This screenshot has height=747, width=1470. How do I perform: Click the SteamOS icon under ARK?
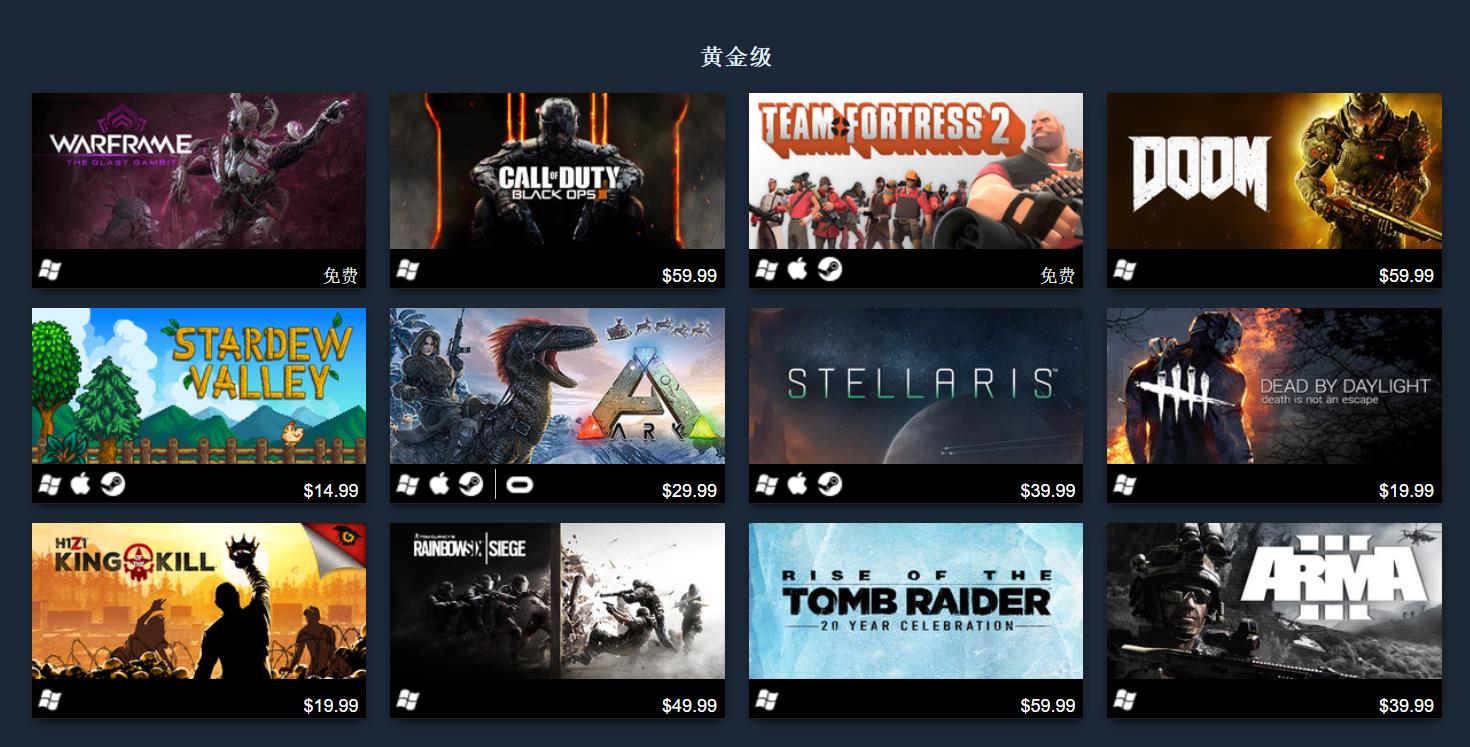click(471, 484)
